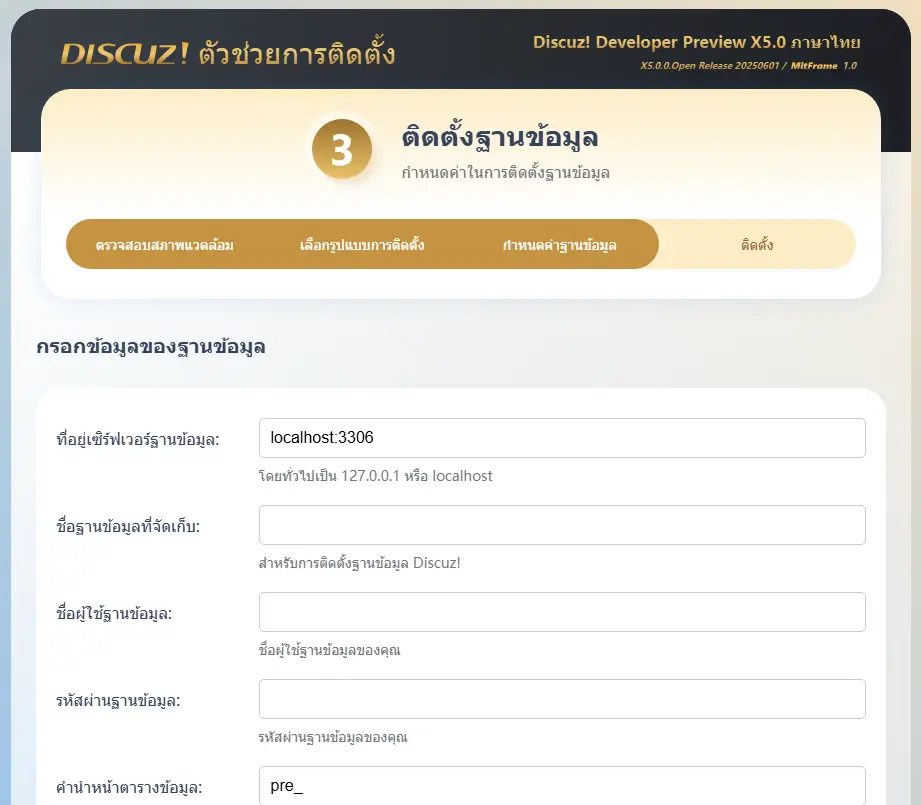Click the กรอกข้อมูลของฐานข้อมูล section heading

(x=151, y=346)
